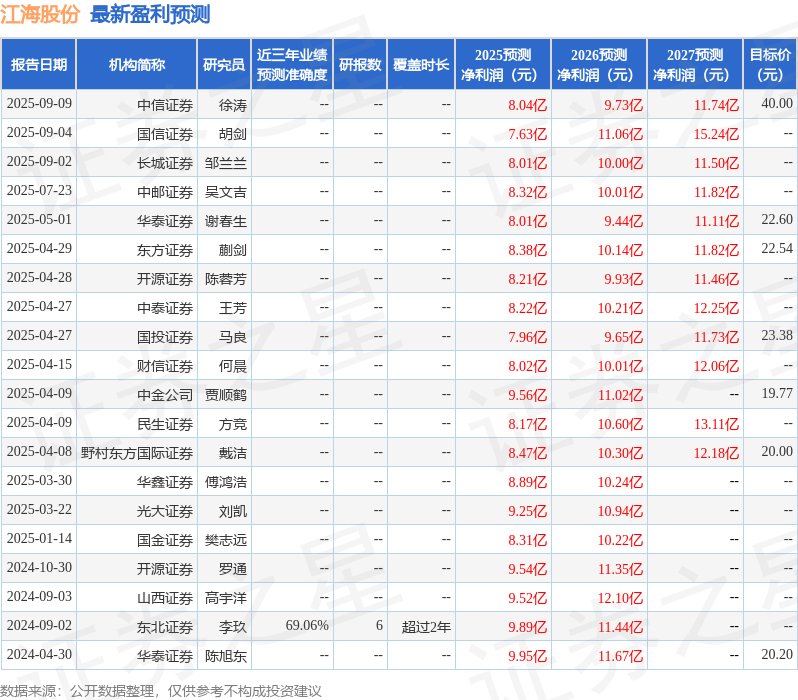Click the 数据来源 footer note
Viewport: 798px width, 700px height.
pos(161,691)
